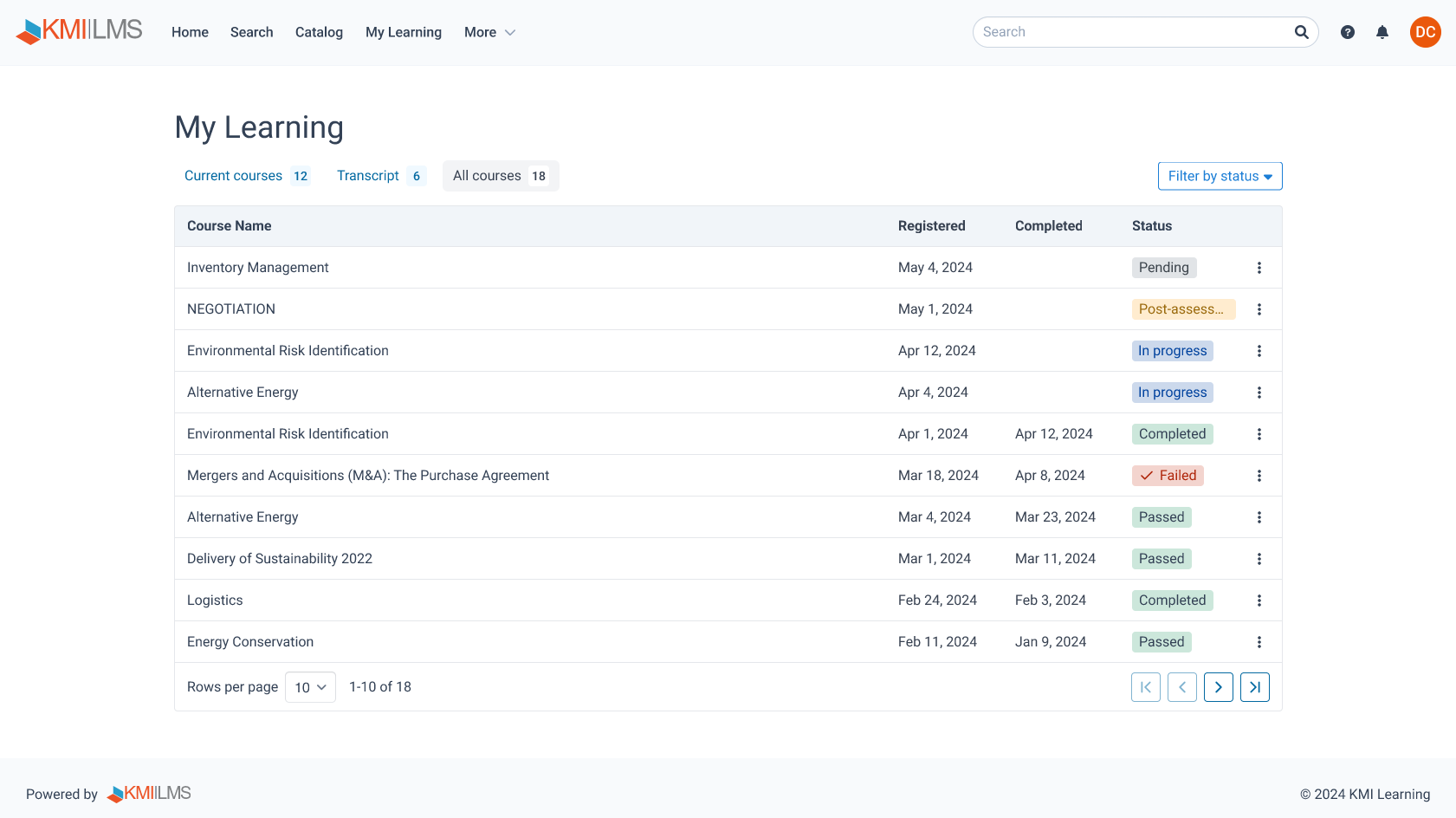Click Passed badge in Energy Conservation row
Image resolution: width=1456 pixels, height=818 pixels.
1162,642
